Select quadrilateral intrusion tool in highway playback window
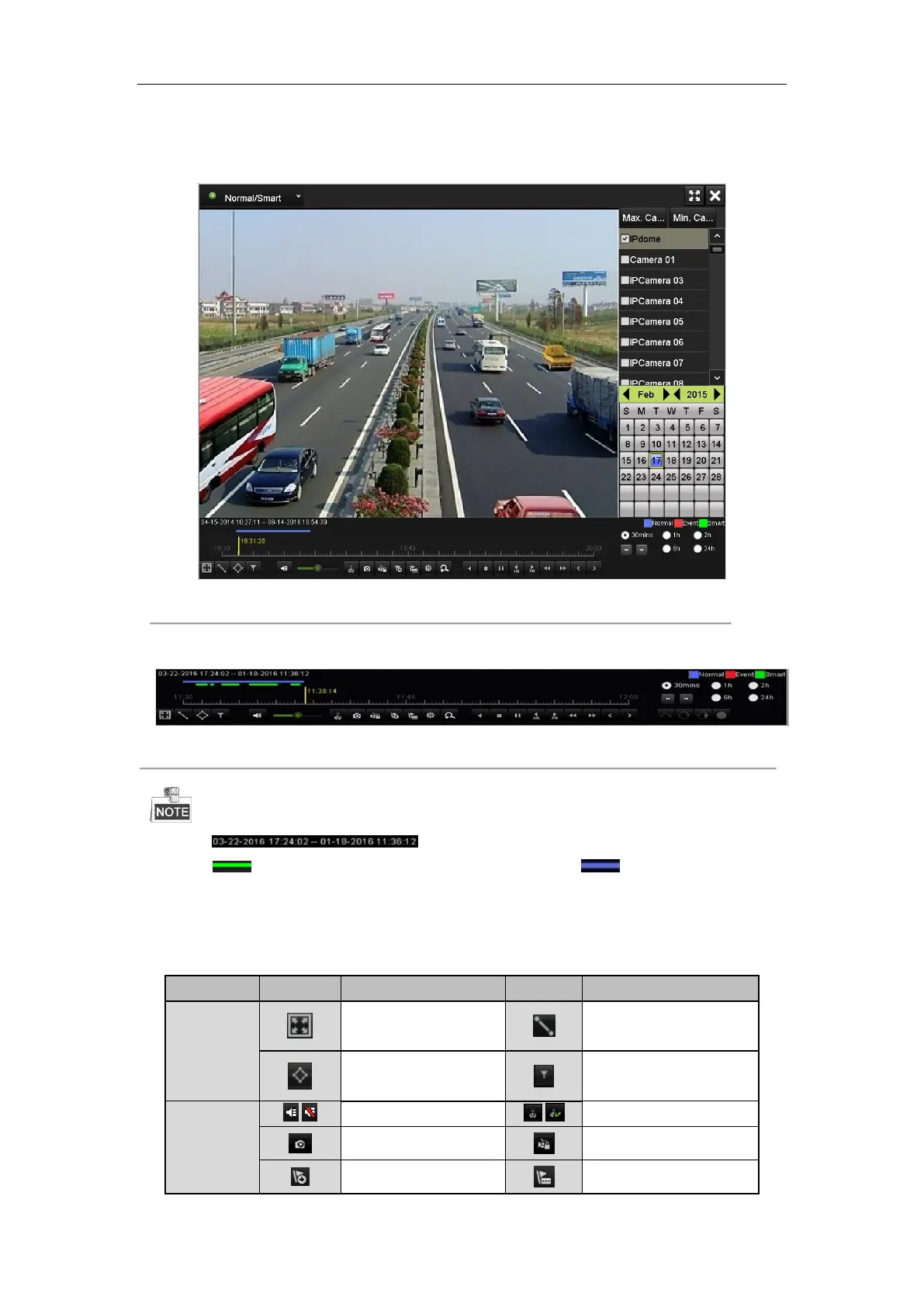The width and height of the screenshot is (924, 1307). [237, 568]
